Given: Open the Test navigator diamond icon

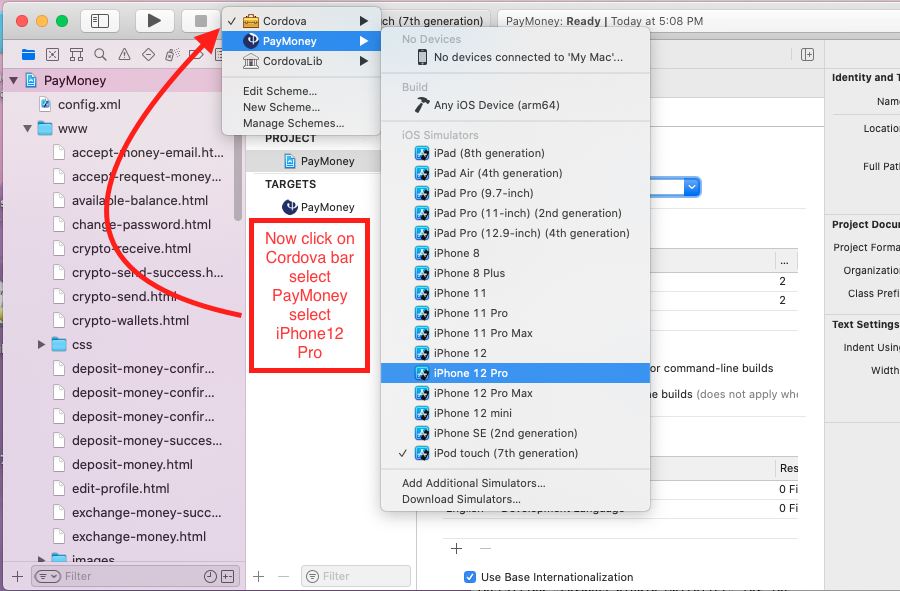Looking at the screenshot, I should point(148,54).
